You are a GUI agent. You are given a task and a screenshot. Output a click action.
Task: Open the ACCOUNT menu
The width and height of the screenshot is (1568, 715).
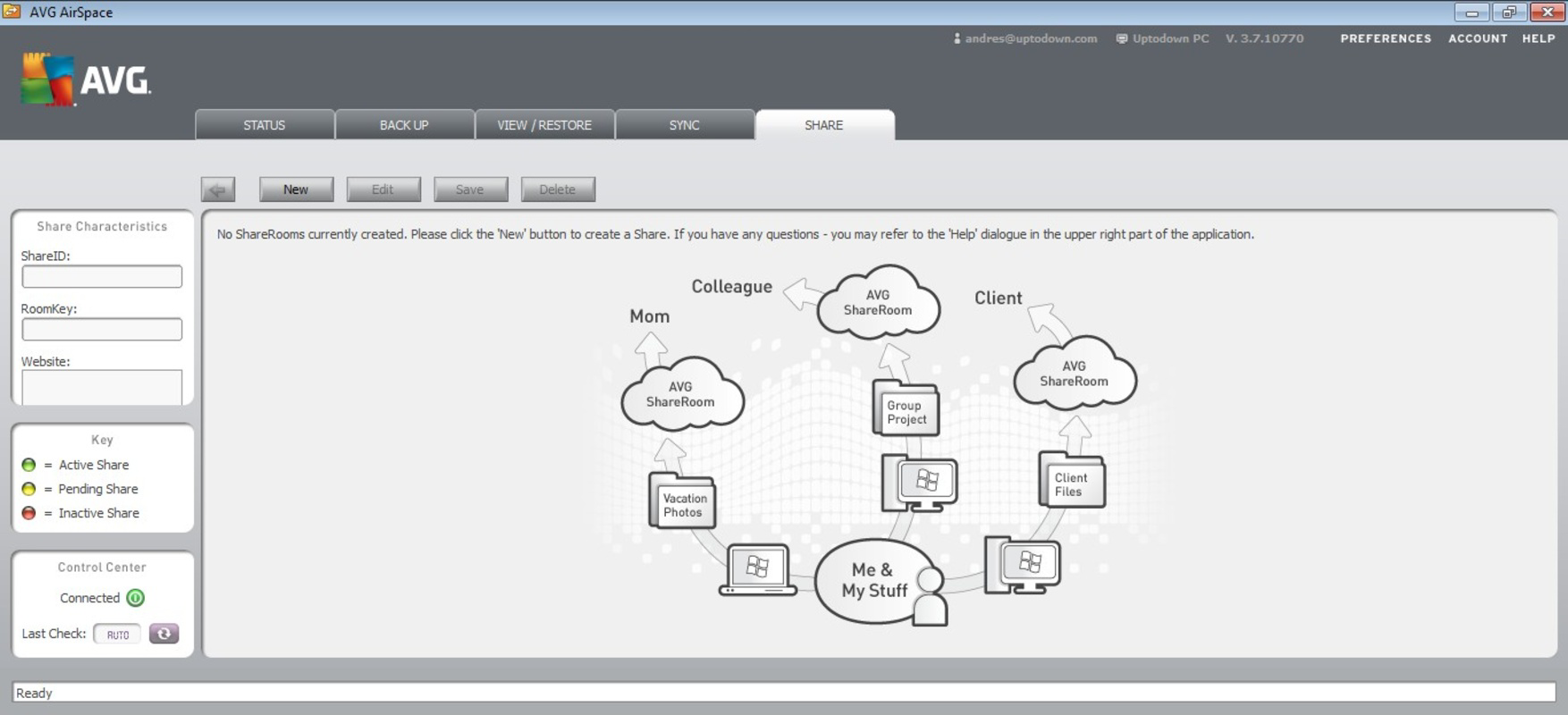(1478, 38)
